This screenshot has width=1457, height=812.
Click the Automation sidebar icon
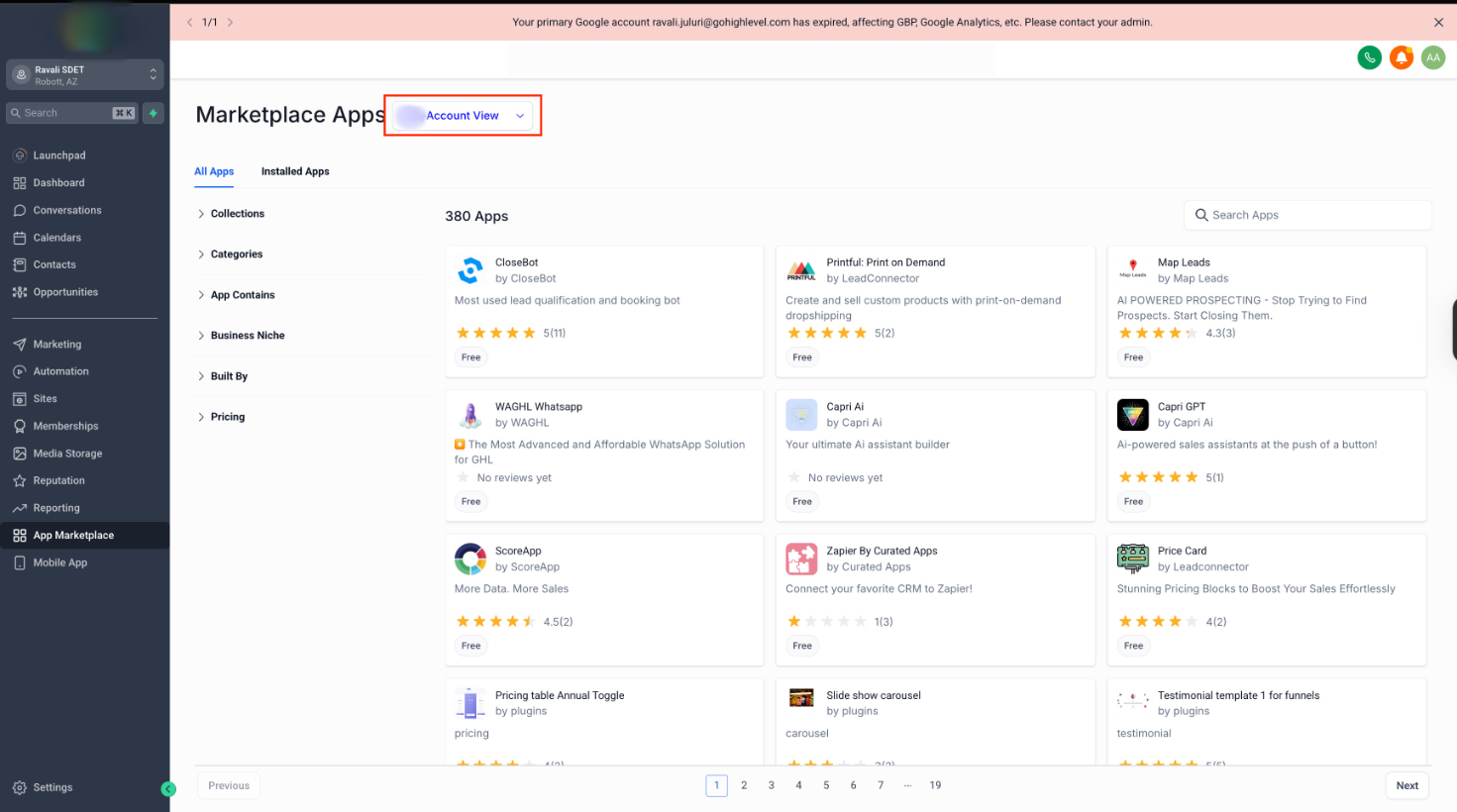20,371
